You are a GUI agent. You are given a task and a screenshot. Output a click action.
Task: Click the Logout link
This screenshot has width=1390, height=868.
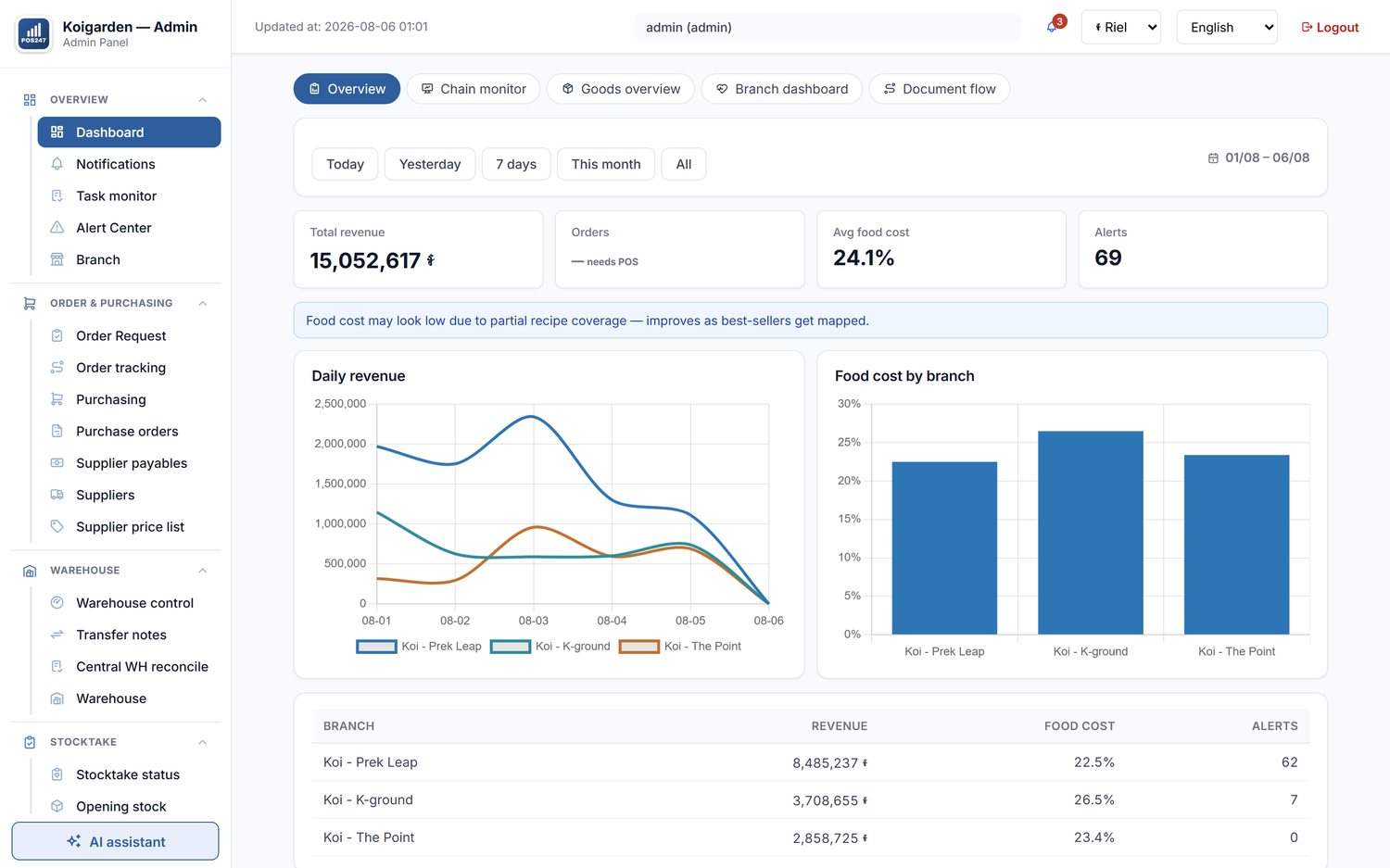point(1330,28)
